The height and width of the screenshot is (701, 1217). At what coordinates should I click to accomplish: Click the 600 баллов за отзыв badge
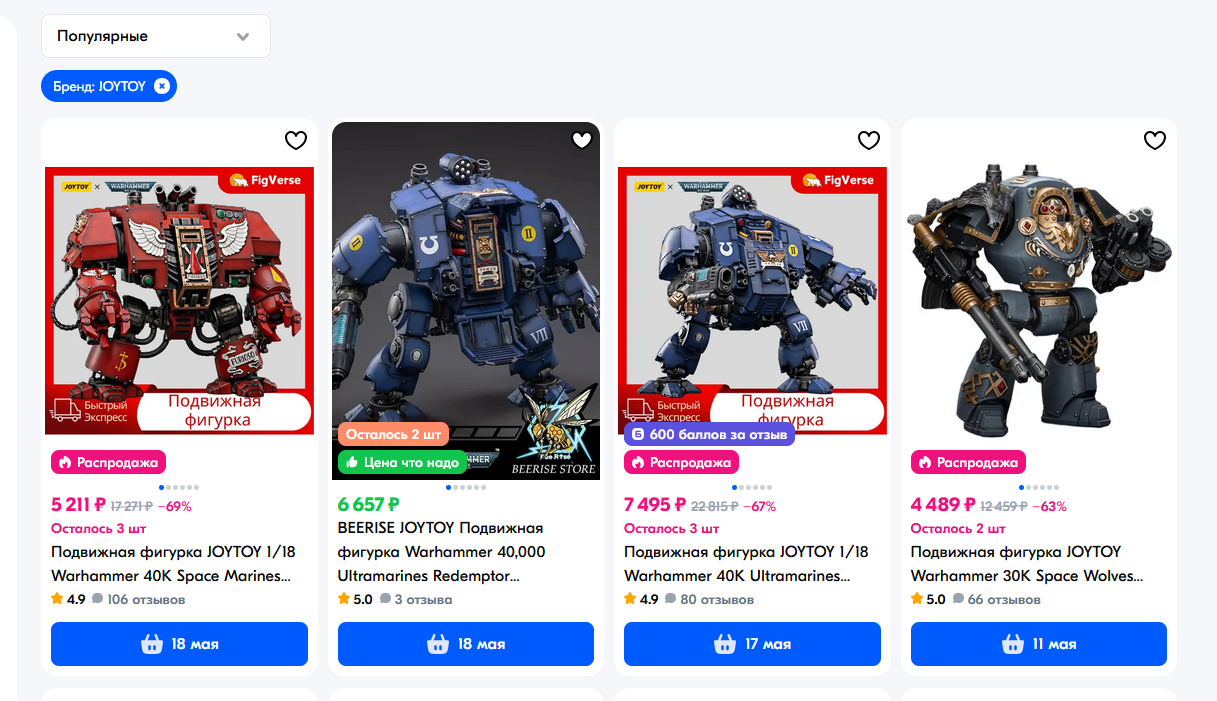point(709,434)
